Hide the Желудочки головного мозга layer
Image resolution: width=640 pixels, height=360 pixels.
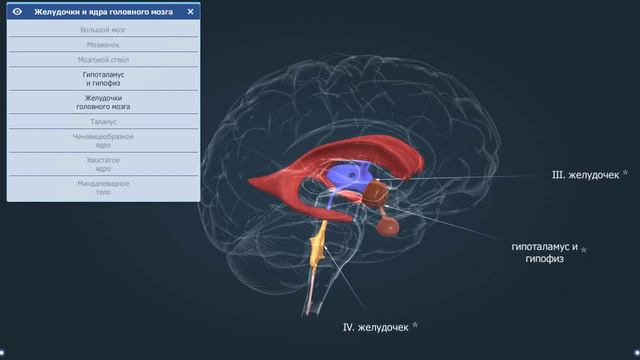tap(103, 102)
